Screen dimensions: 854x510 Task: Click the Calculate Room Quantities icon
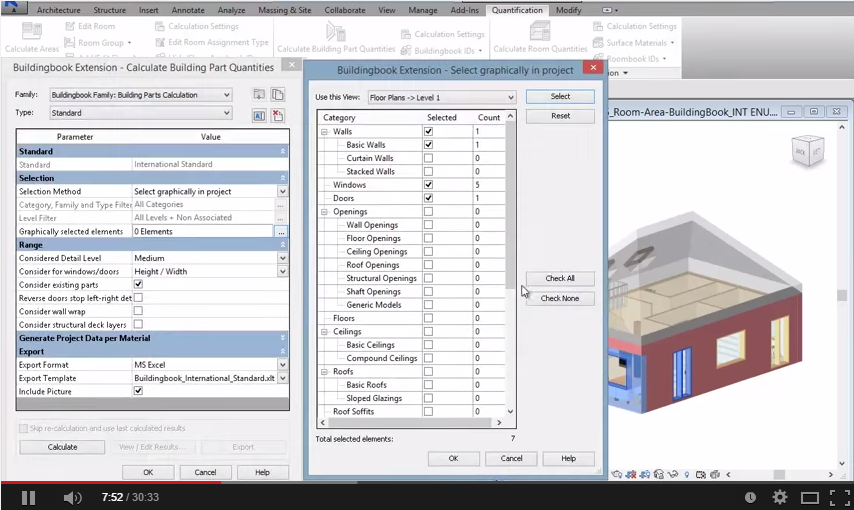[540, 32]
